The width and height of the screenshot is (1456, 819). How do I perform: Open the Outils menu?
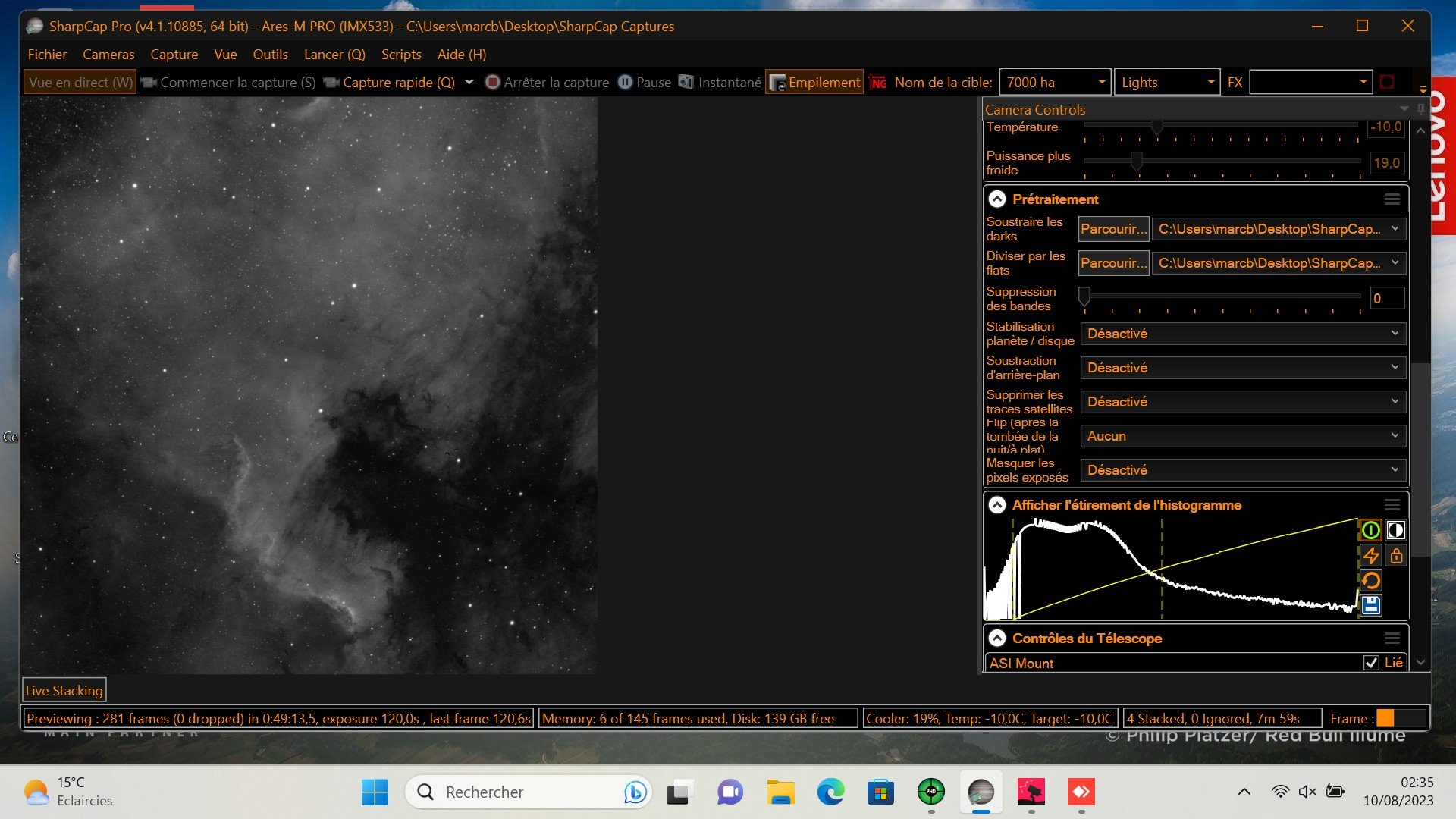pos(270,55)
